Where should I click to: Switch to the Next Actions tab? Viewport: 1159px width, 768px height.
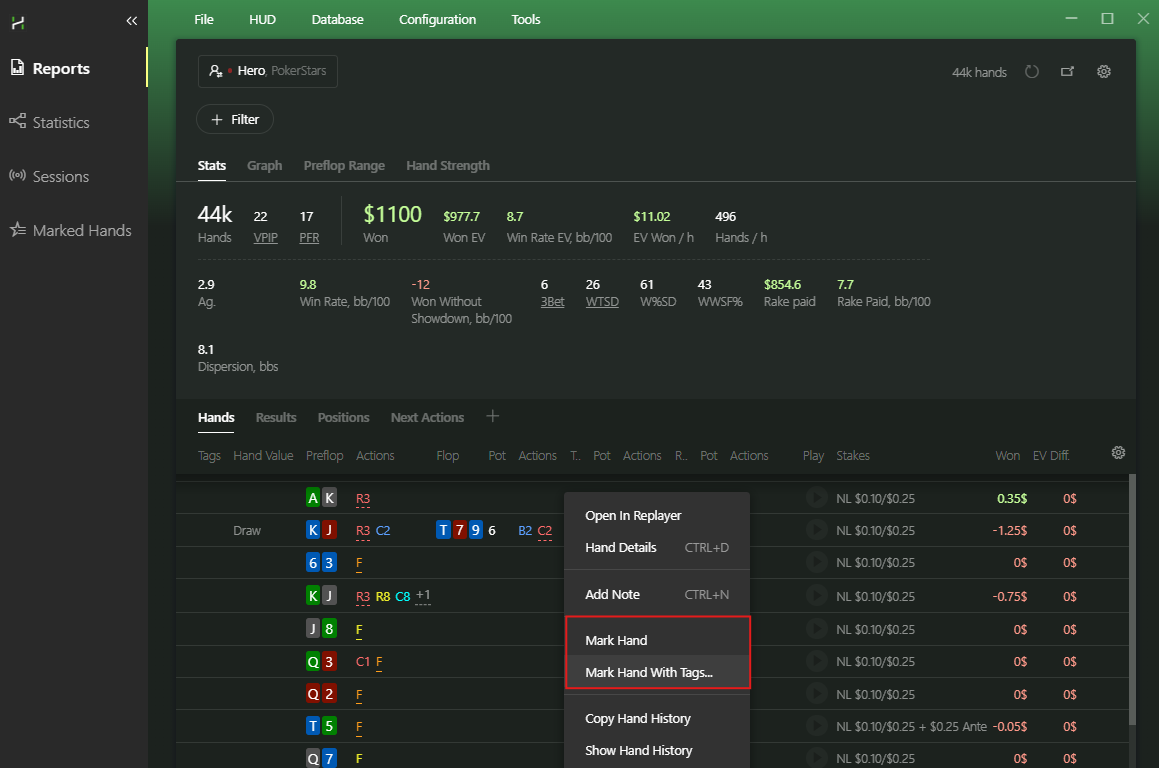[x=427, y=418]
